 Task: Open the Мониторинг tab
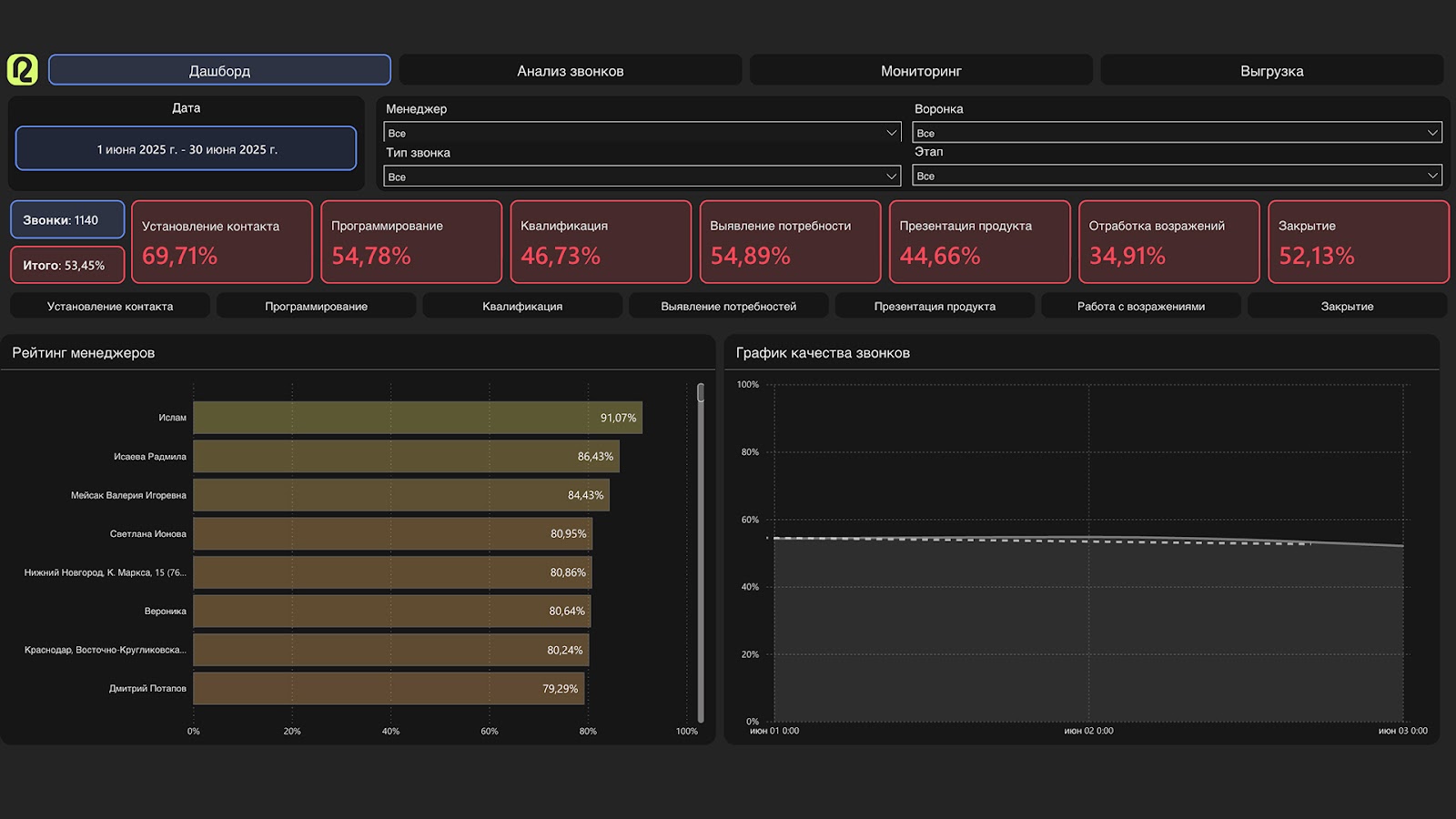[920, 71]
